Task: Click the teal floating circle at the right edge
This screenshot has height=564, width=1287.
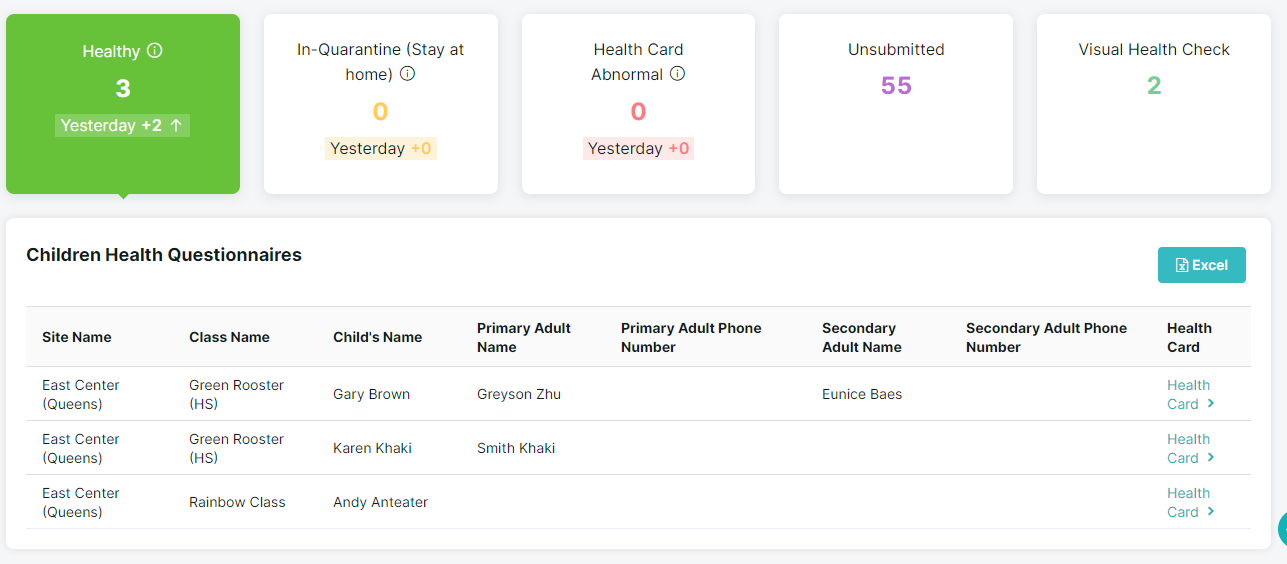Action: tap(1282, 529)
